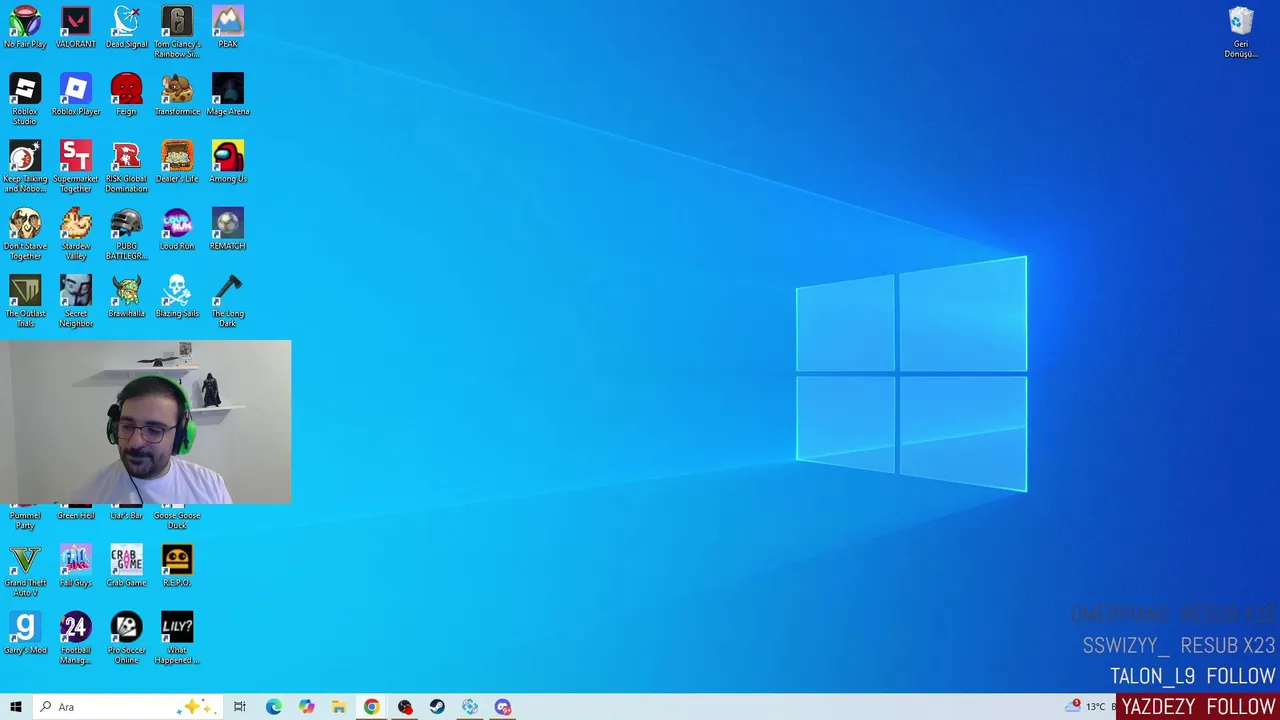Switch to Google Chrome in taskbar
This screenshot has width=1280, height=720.
pyautogui.click(x=371, y=707)
